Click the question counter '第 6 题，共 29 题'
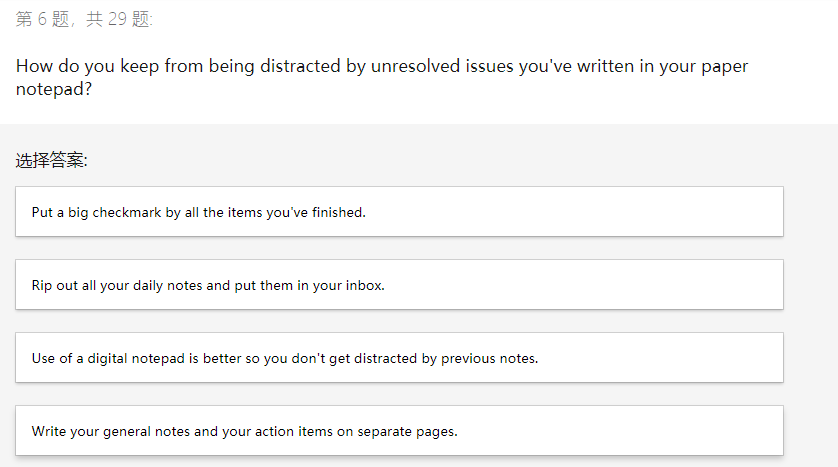 click(x=85, y=20)
